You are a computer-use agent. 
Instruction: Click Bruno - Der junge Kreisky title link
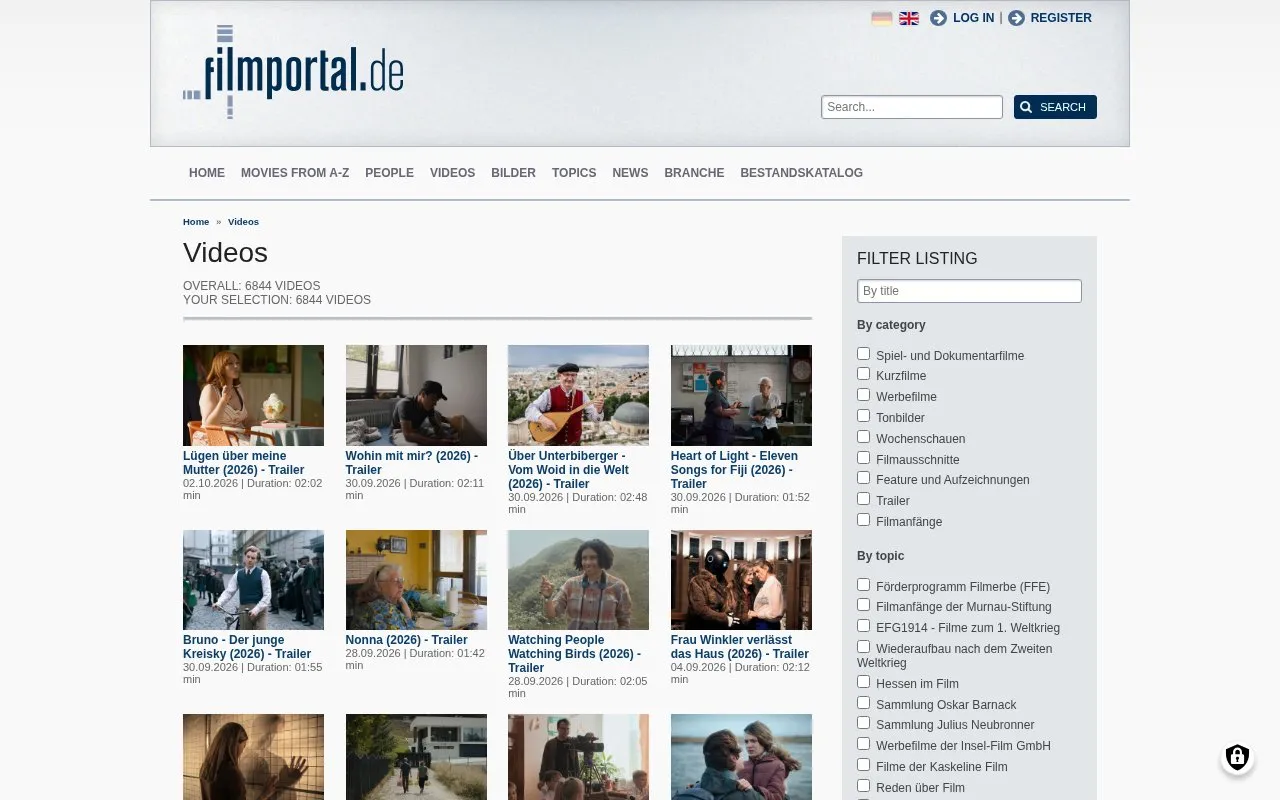pyautogui.click(x=247, y=647)
